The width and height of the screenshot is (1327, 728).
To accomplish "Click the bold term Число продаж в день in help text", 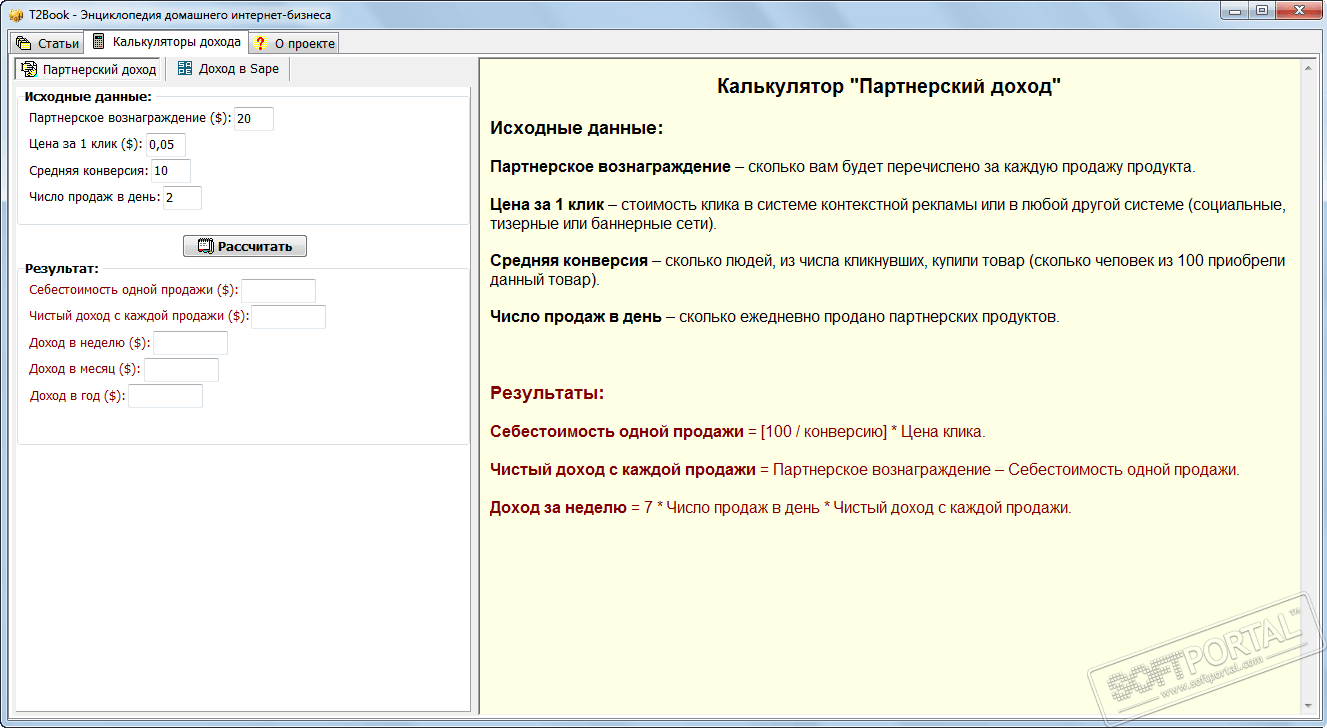I will pyautogui.click(x=576, y=317).
